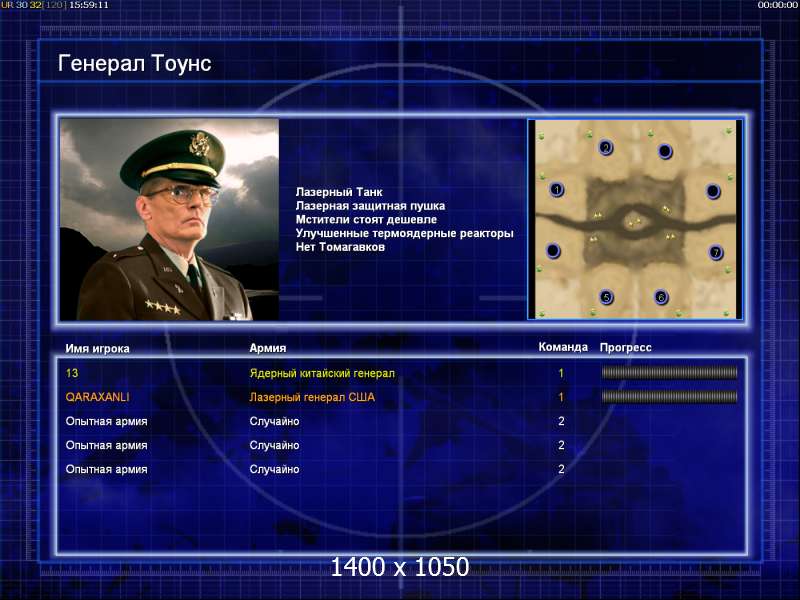The height and width of the screenshot is (600, 800).
Task: Click the Команда column header
Action: tap(563, 347)
